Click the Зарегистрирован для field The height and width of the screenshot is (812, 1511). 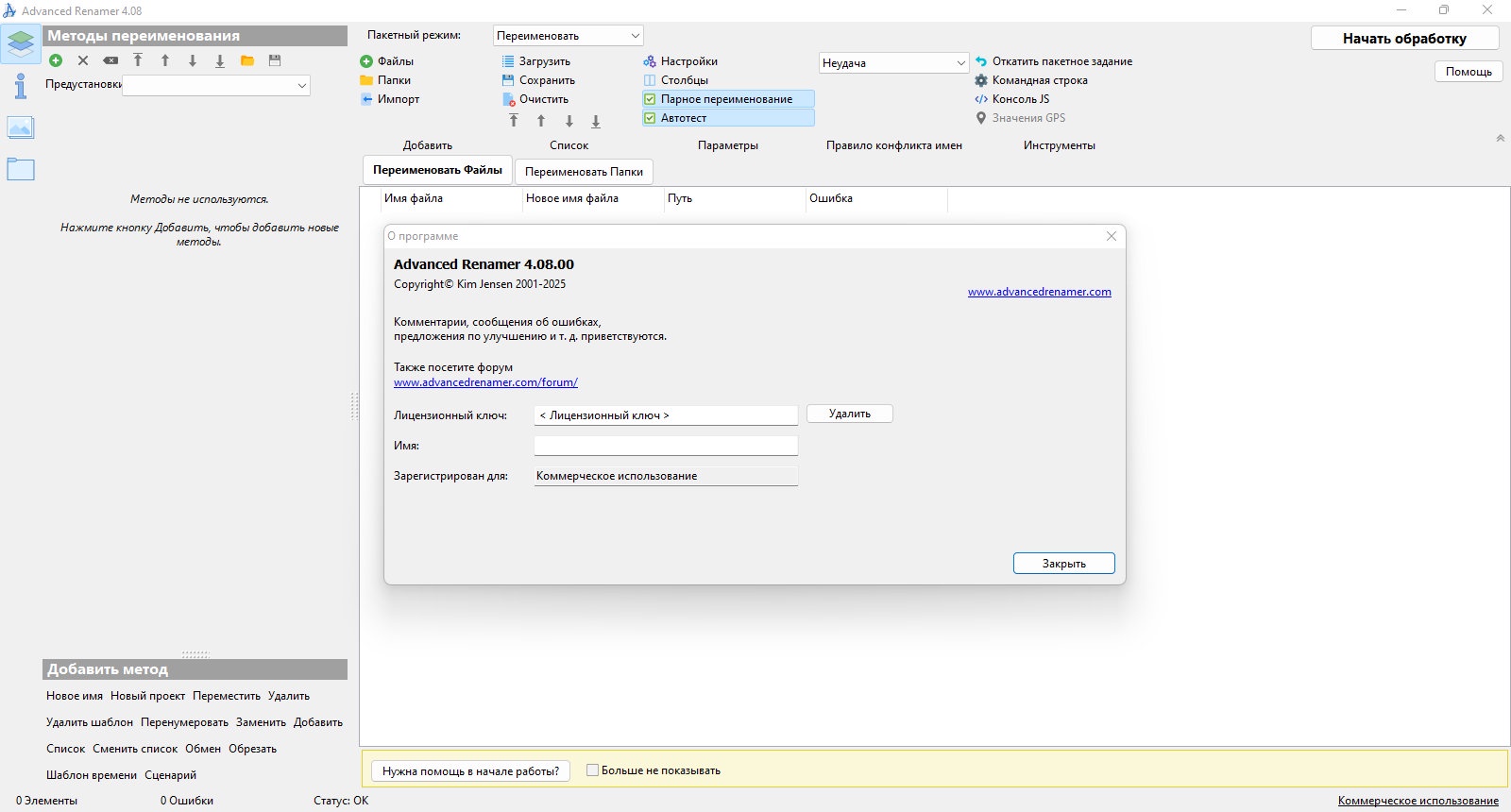[666, 476]
